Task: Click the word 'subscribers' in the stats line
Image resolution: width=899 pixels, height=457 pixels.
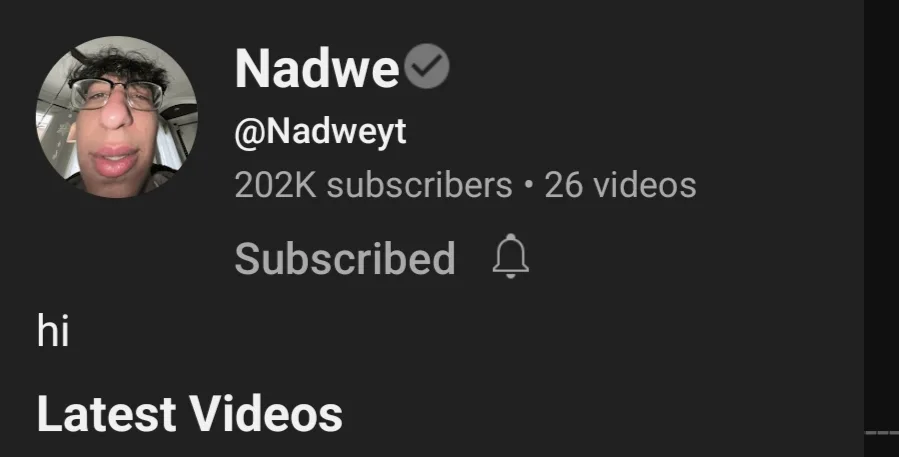Action: (x=419, y=185)
